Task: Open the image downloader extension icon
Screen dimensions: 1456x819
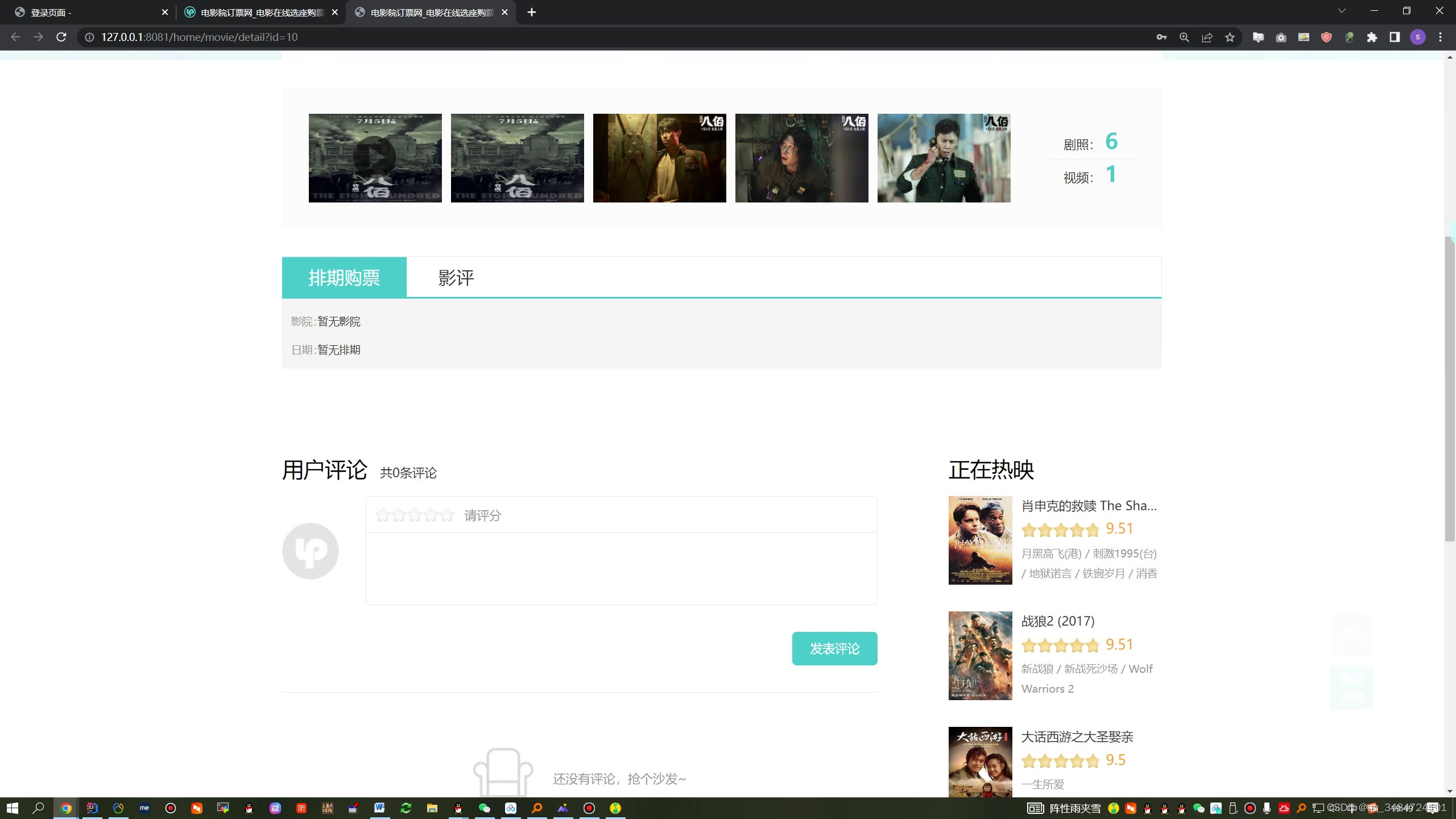Action: (x=1304, y=37)
